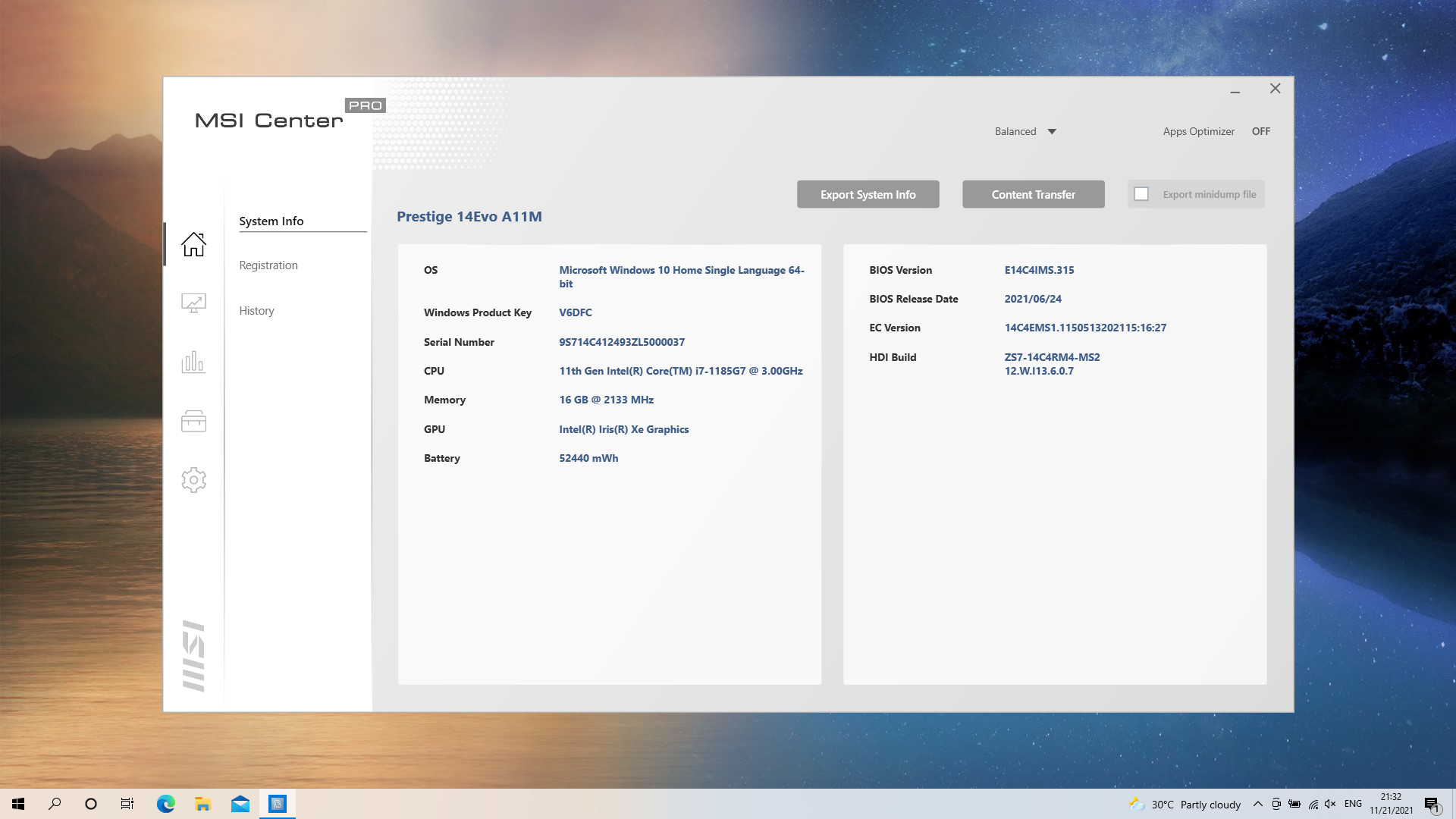Screen dimensions: 1456x819
Task: Show hidden tray icons chevron
Action: [1258, 804]
